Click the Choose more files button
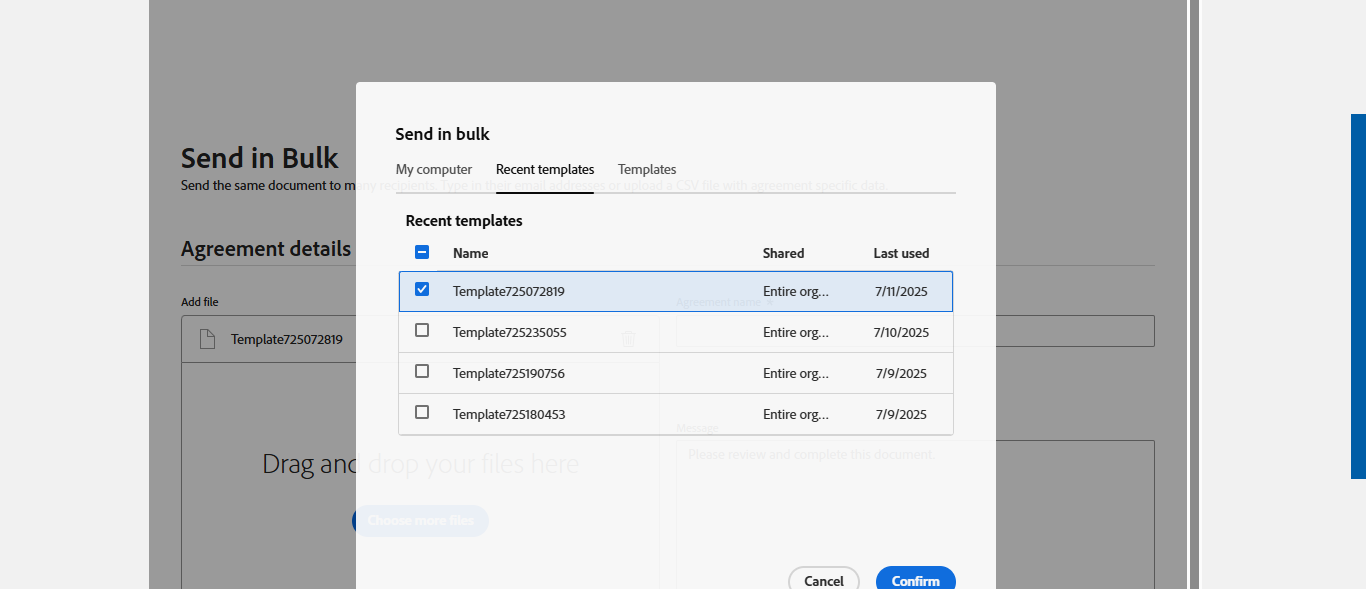This screenshot has width=1366, height=589. click(x=420, y=521)
